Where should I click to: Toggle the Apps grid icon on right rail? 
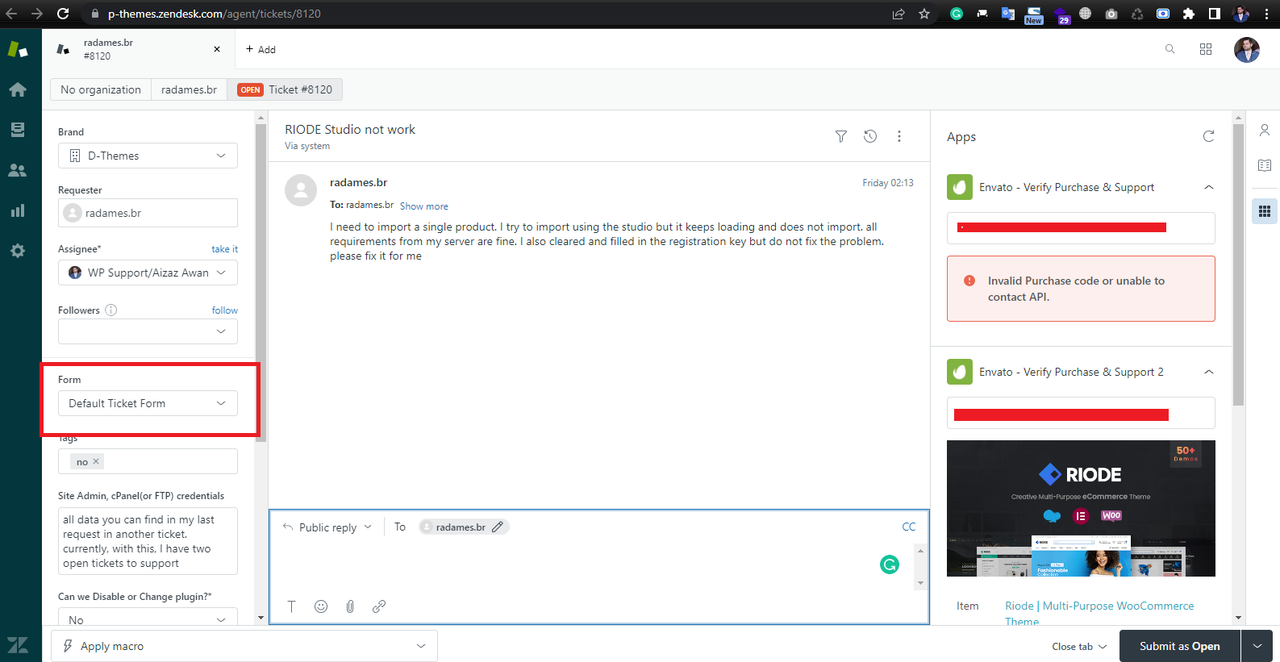pos(1264,211)
